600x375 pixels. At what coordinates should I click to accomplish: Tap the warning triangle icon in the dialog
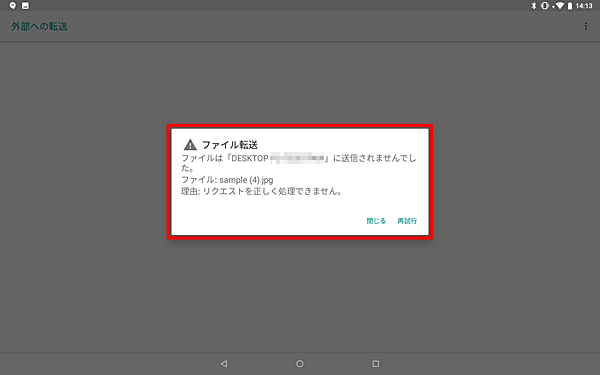[190, 145]
